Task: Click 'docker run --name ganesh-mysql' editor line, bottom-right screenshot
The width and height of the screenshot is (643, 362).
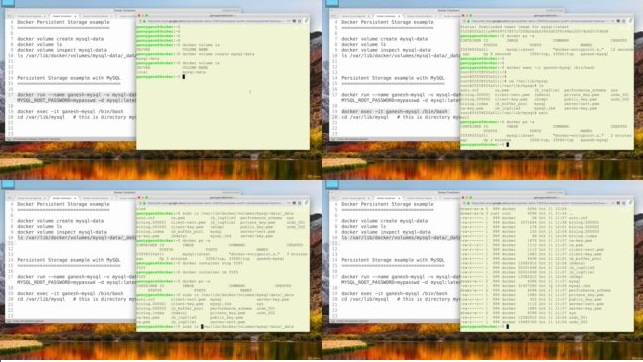Action: click(401, 277)
